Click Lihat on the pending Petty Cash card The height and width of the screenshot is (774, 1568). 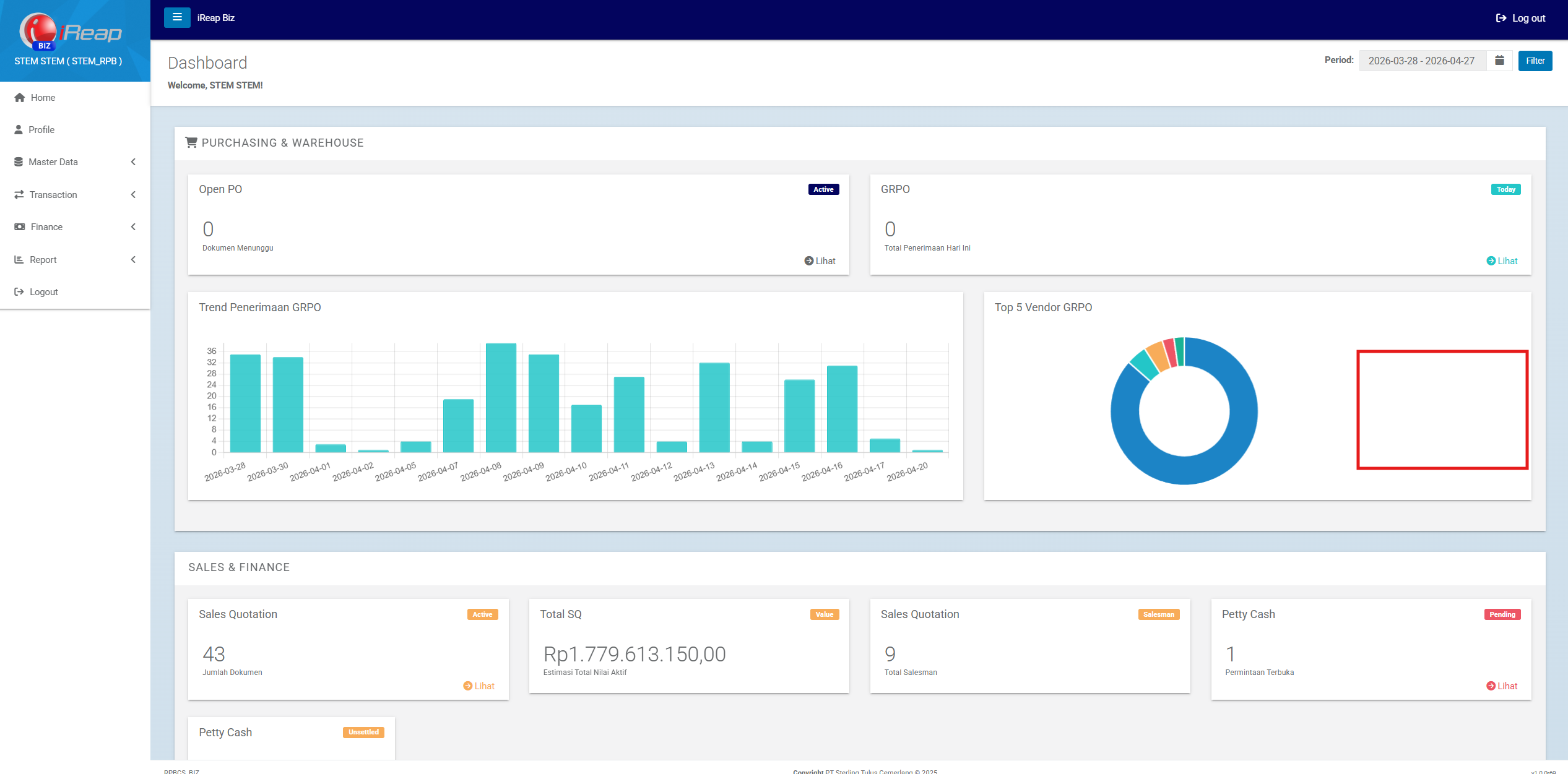click(1501, 686)
